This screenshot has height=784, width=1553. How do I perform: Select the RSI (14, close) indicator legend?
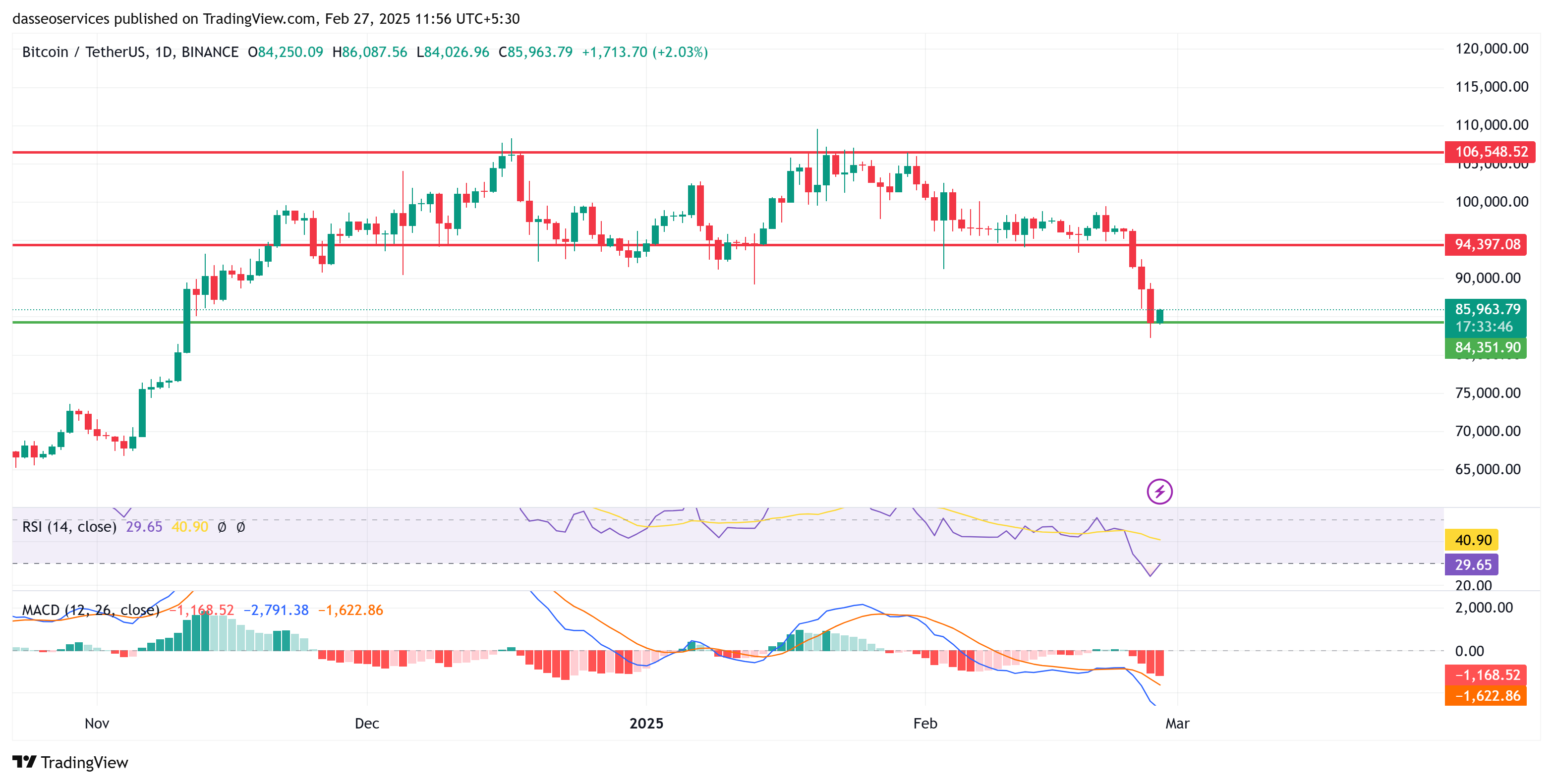click(x=69, y=527)
